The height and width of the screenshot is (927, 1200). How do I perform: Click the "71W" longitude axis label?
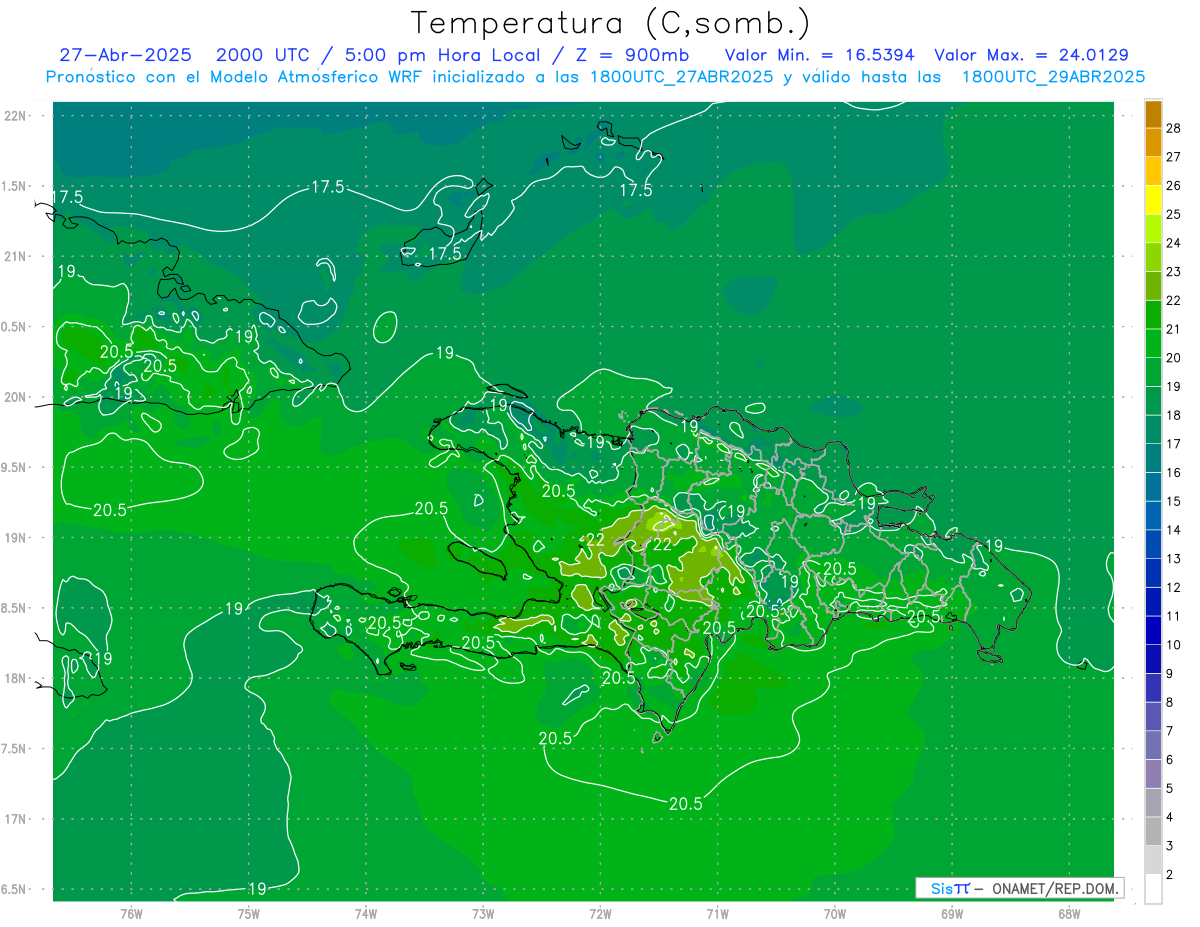point(717,913)
